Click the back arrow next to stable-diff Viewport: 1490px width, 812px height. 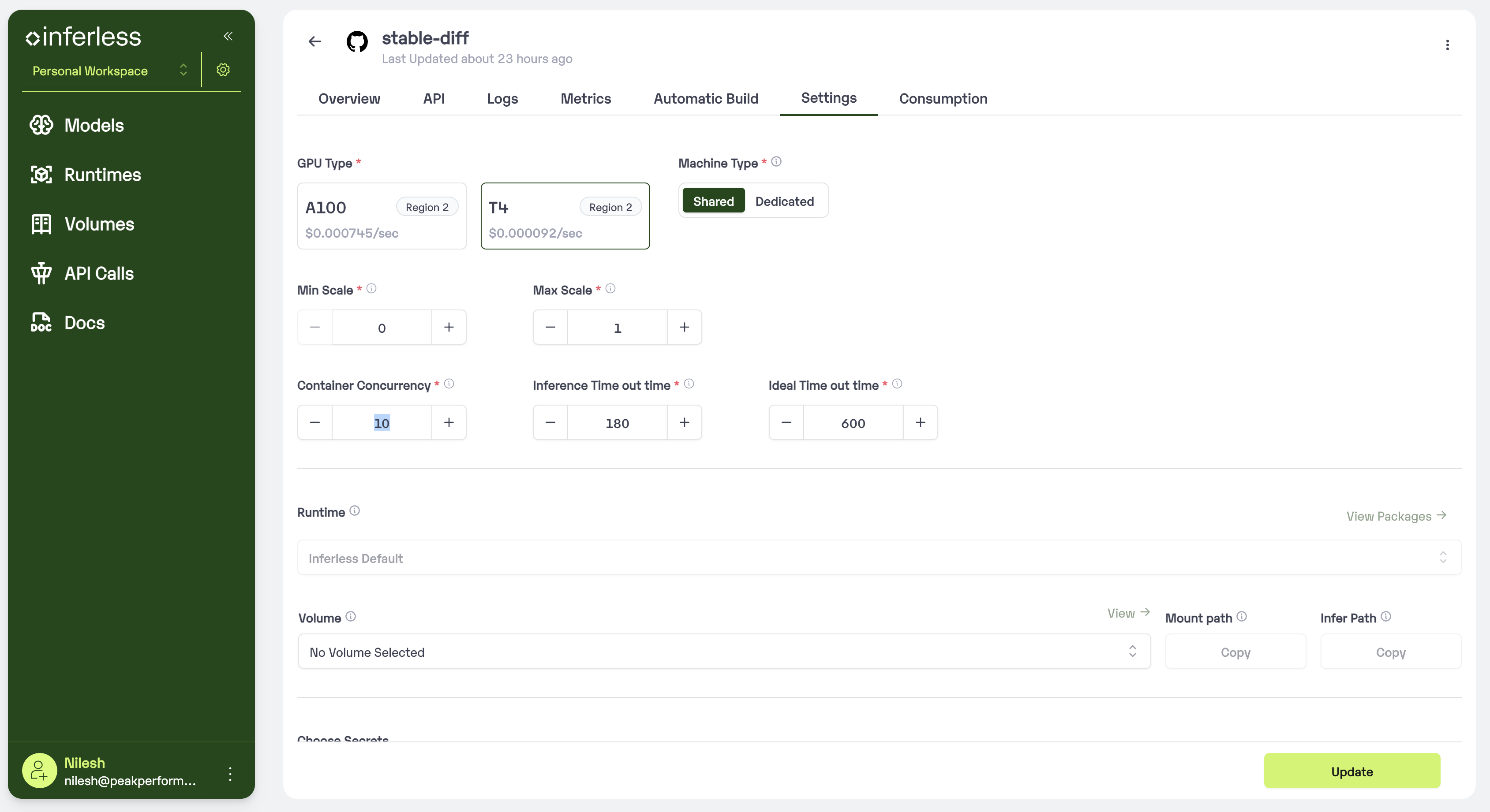coord(314,41)
